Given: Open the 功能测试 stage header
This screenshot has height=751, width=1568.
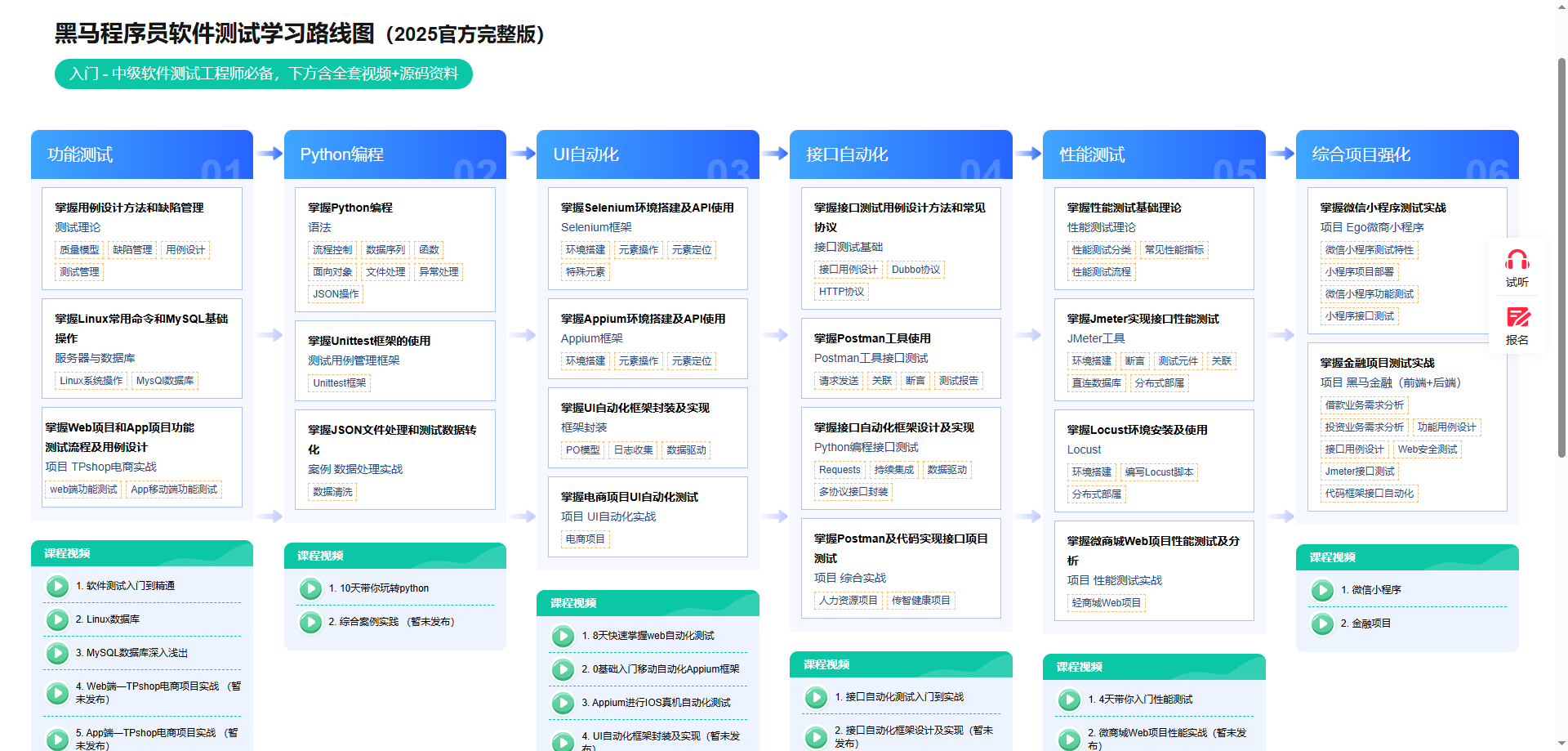Looking at the screenshot, I should point(142,154).
